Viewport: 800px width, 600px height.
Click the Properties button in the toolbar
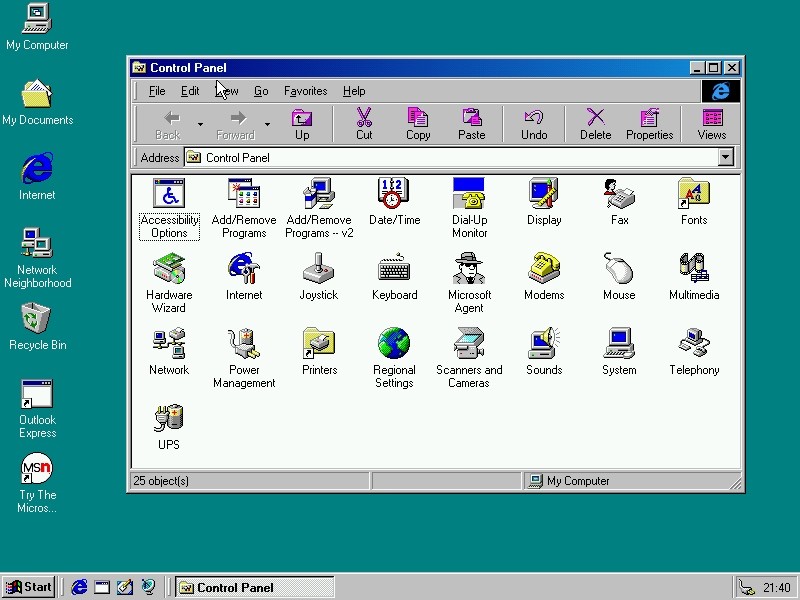tap(649, 122)
